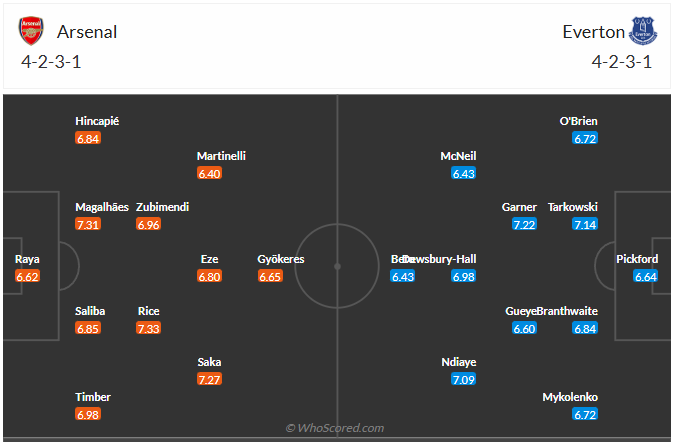Open Tarkowski player name link

573,207
